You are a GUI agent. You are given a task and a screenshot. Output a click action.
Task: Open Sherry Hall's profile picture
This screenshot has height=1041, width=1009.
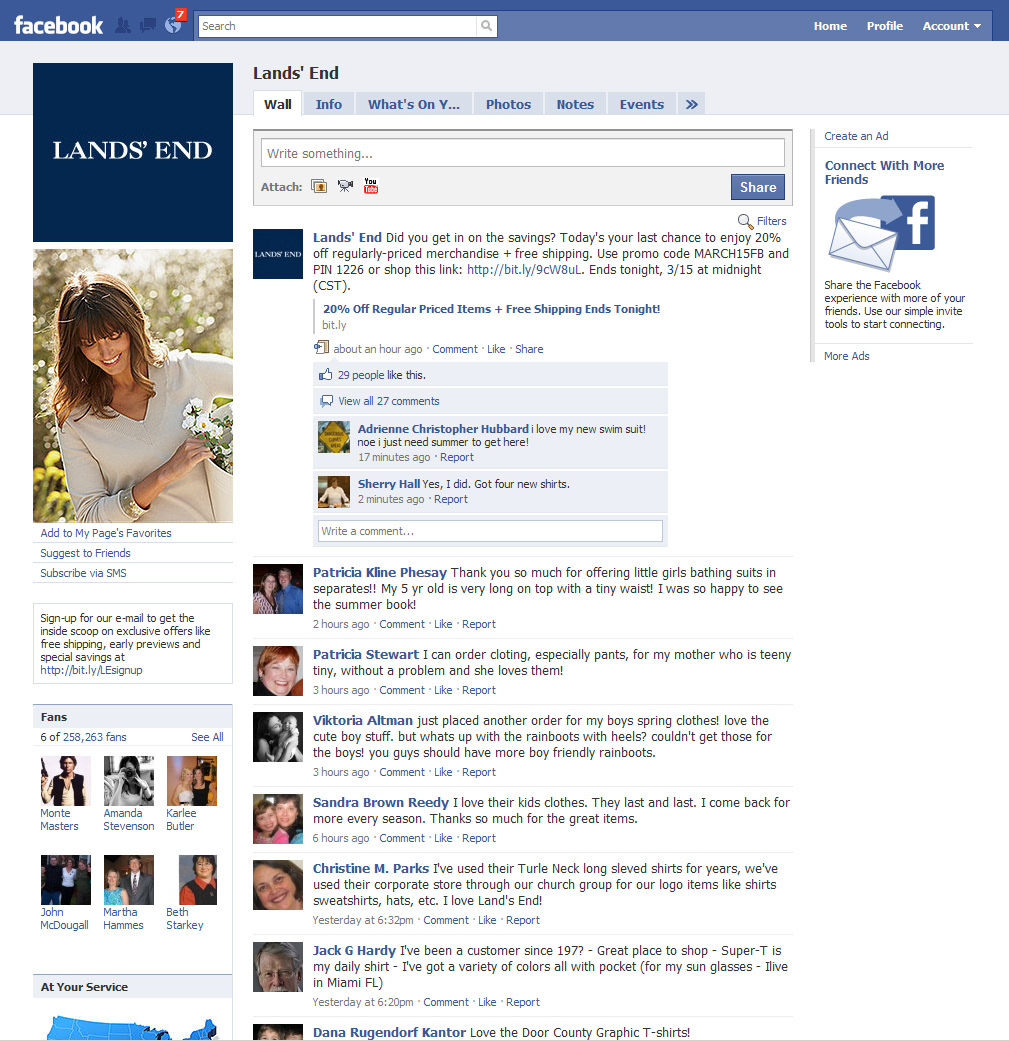click(334, 492)
